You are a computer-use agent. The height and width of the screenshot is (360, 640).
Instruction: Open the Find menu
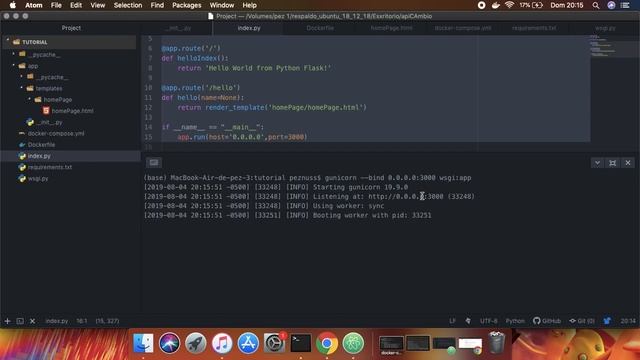coord(157,5)
